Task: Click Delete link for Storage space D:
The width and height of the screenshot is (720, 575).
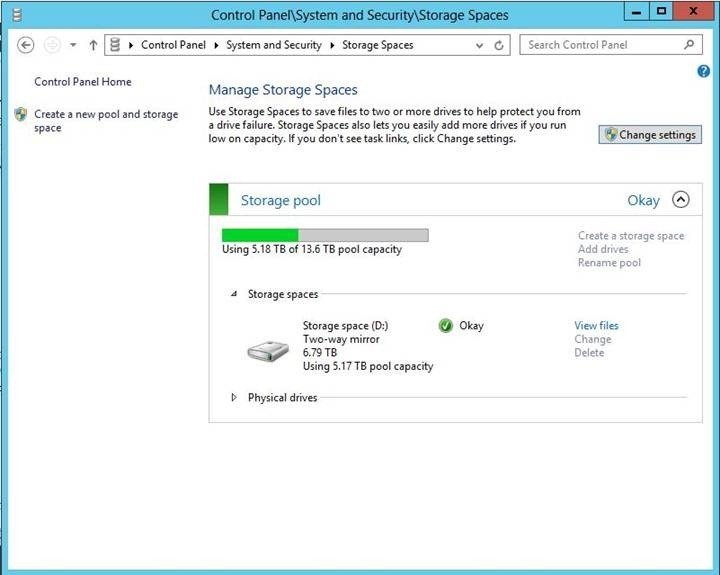Action: point(589,353)
